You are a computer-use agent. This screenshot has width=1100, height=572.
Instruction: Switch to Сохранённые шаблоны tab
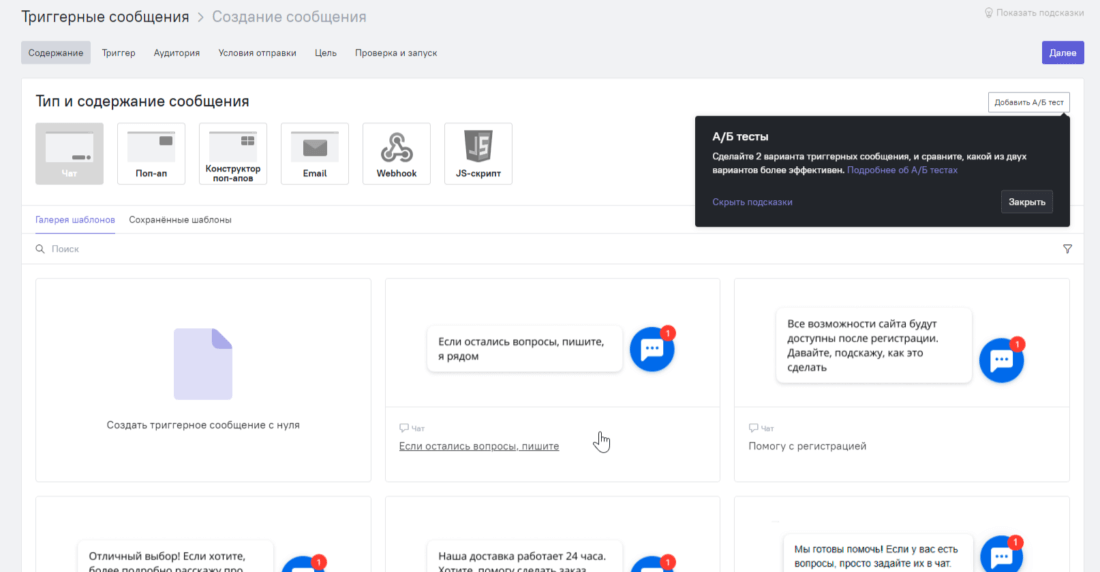(180, 220)
